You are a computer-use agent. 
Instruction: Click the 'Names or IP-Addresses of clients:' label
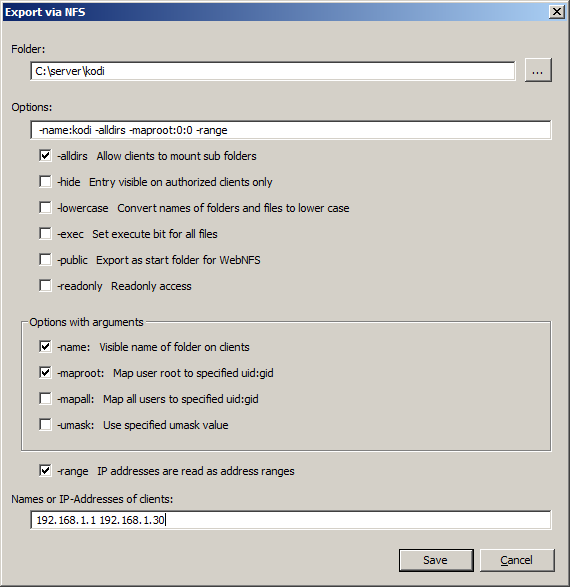[x=92, y=499]
